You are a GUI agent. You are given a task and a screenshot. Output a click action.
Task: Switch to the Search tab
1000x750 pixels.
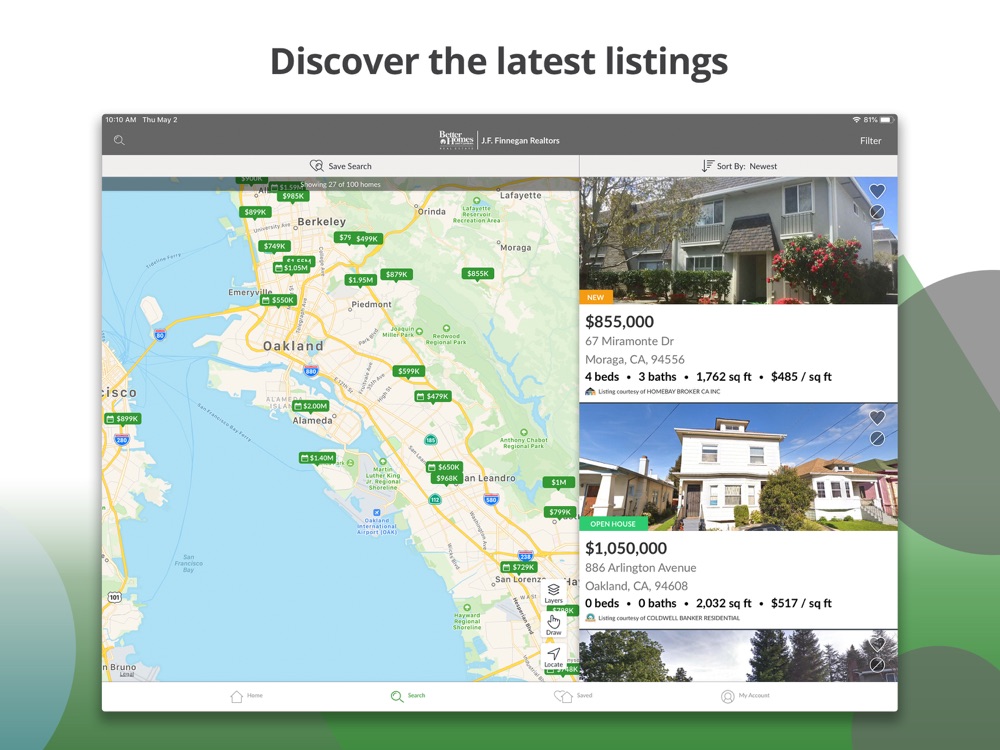point(408,696)
